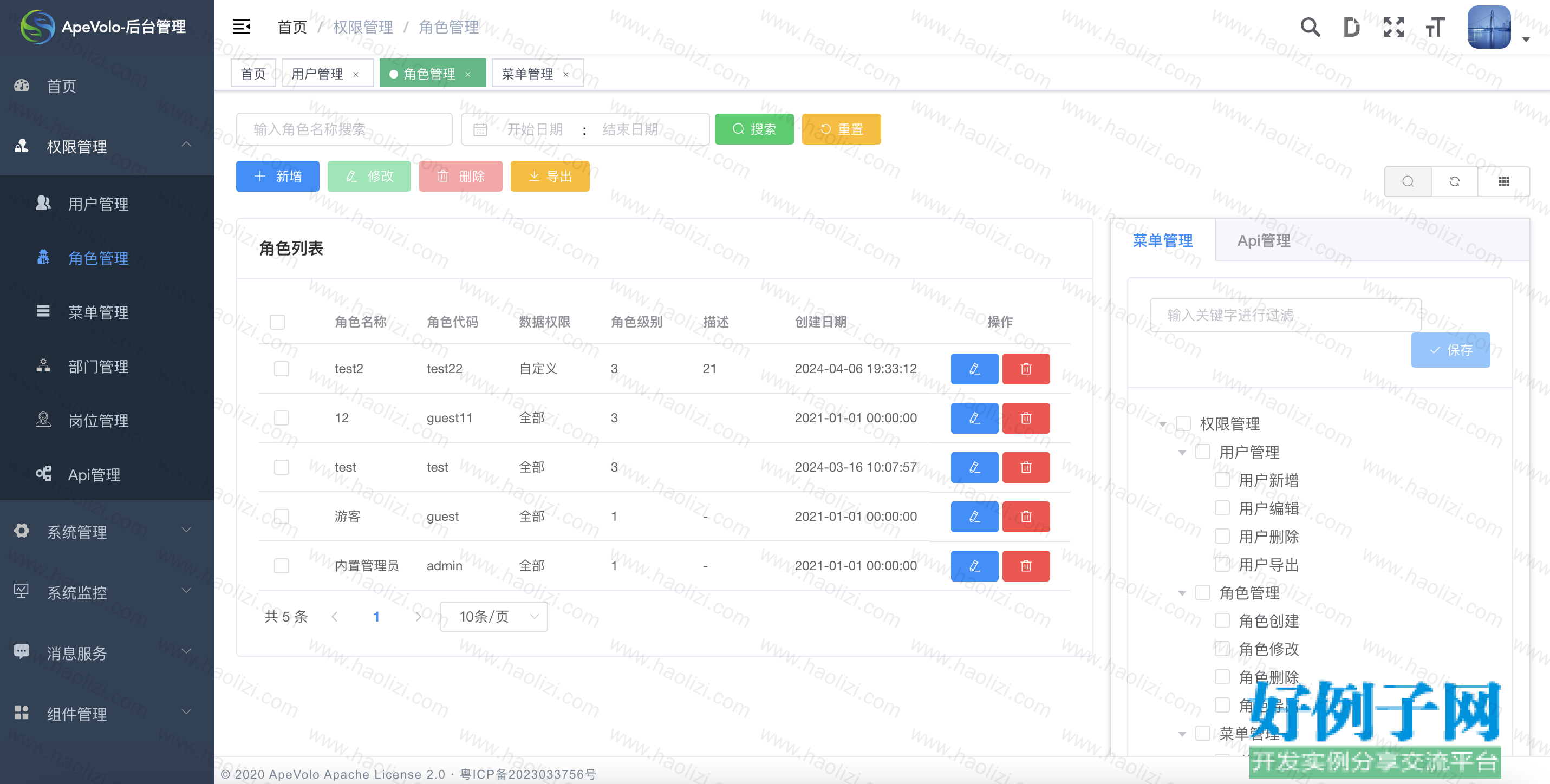The image size is (1550, 784).
Task: Collapse the 用户管理 tree node arrow
Action: click(x=1182, y=453)
